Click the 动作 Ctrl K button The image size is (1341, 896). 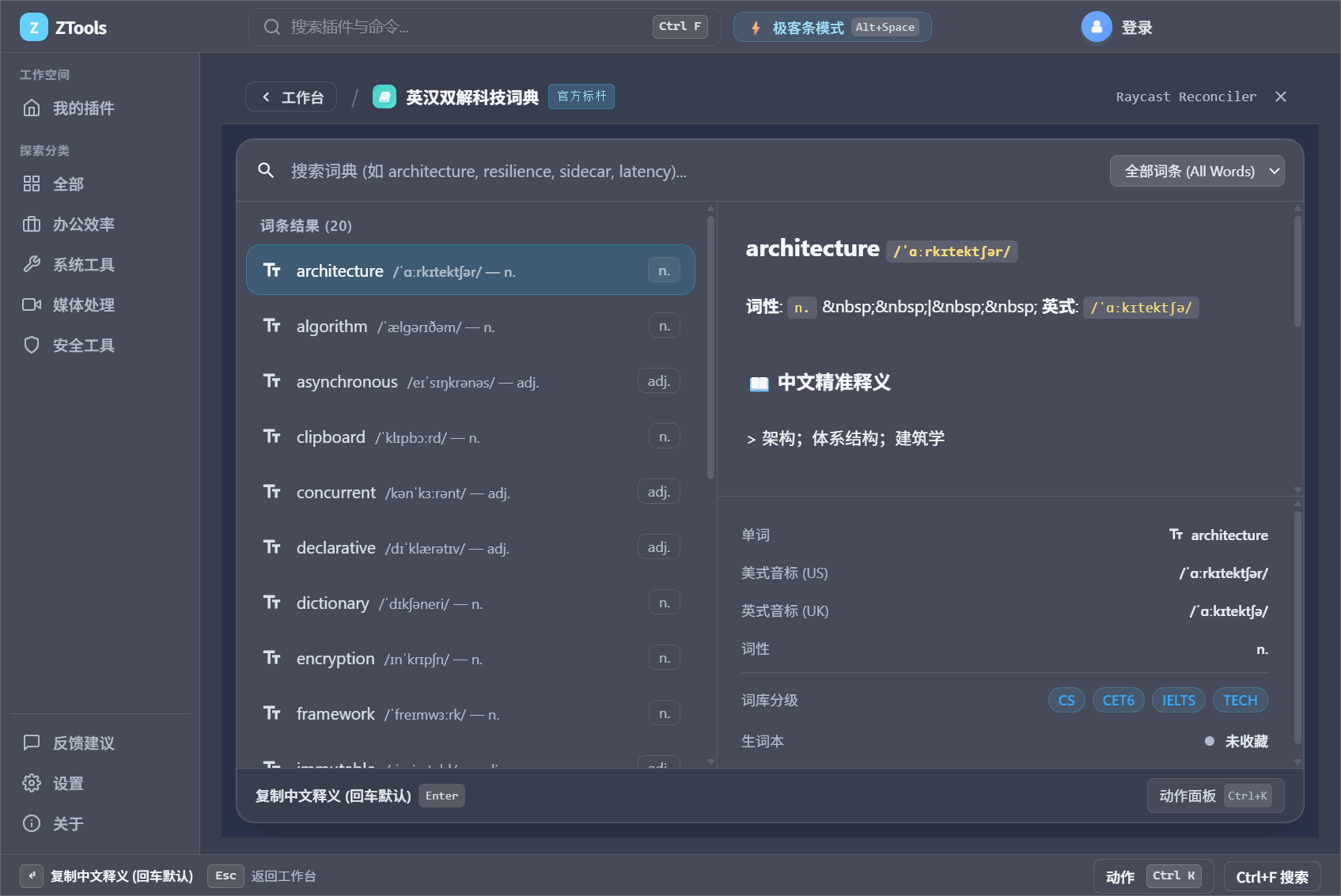tap(1153, 876)
